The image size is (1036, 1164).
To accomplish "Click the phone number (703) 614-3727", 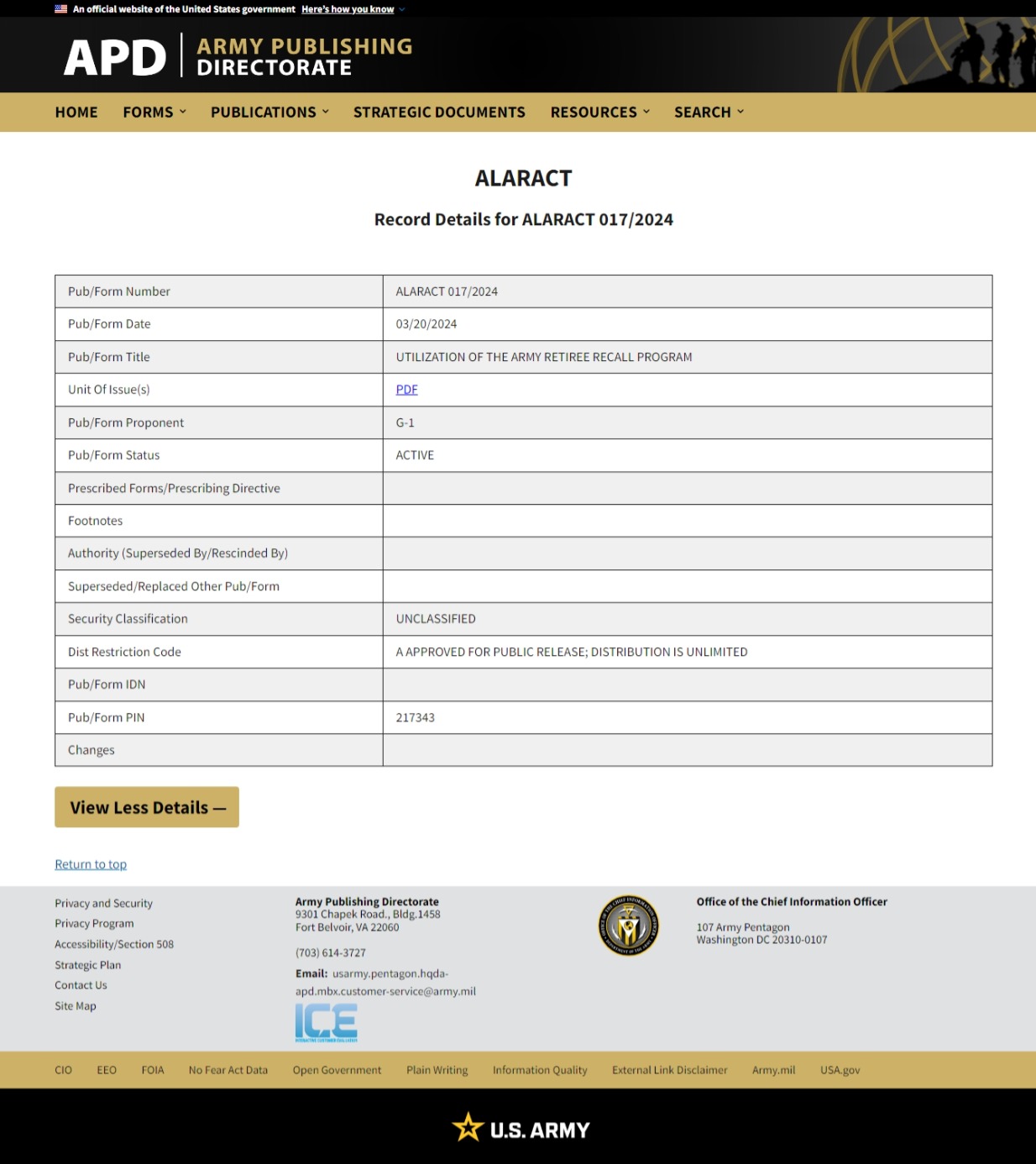I will pyautogui.click(x=331, y=953).
